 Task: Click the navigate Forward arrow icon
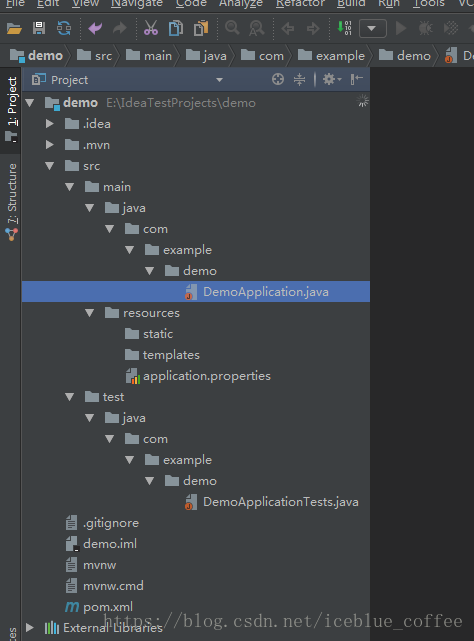point(313,29)
